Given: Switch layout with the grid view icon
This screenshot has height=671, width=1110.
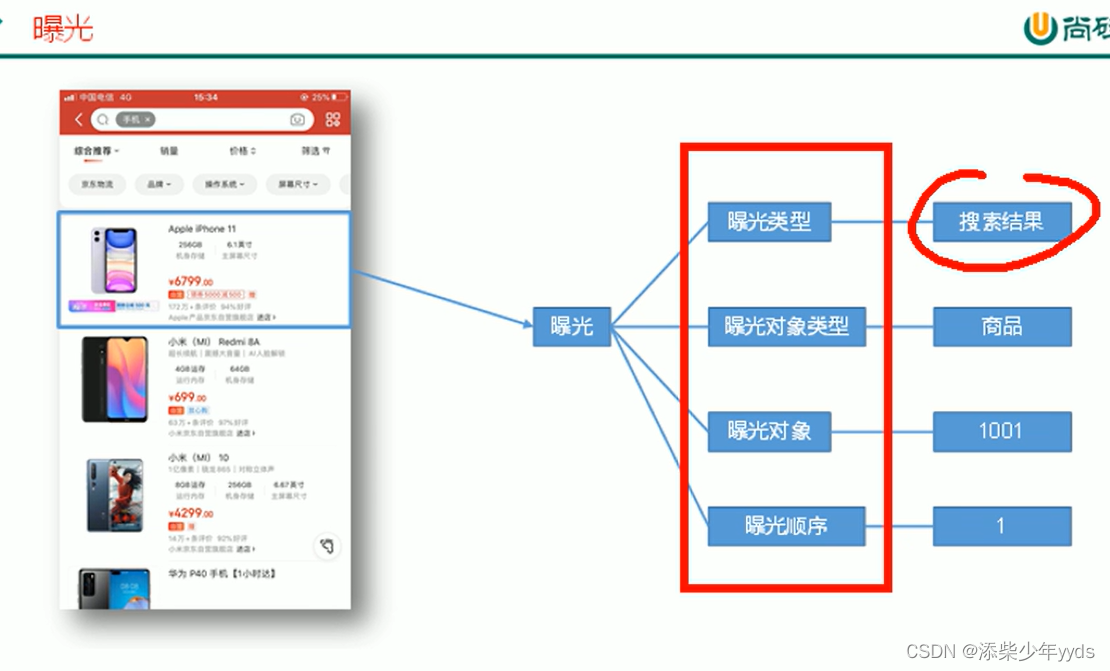Looking at the screenshot, I should [x=333, y=120].
